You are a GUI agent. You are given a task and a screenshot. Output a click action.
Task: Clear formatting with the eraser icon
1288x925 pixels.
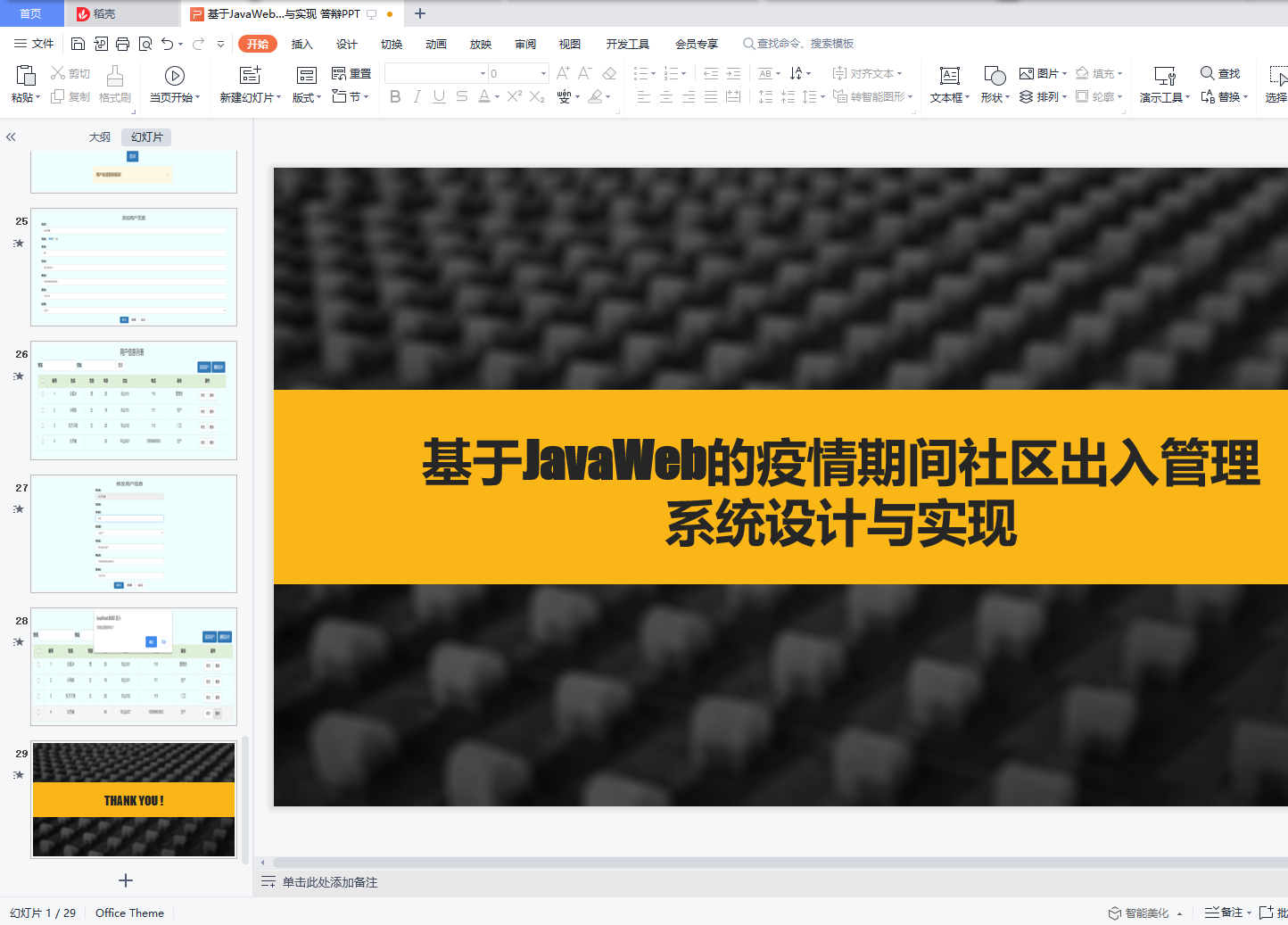pyautogui.click(x=609, y=73)
